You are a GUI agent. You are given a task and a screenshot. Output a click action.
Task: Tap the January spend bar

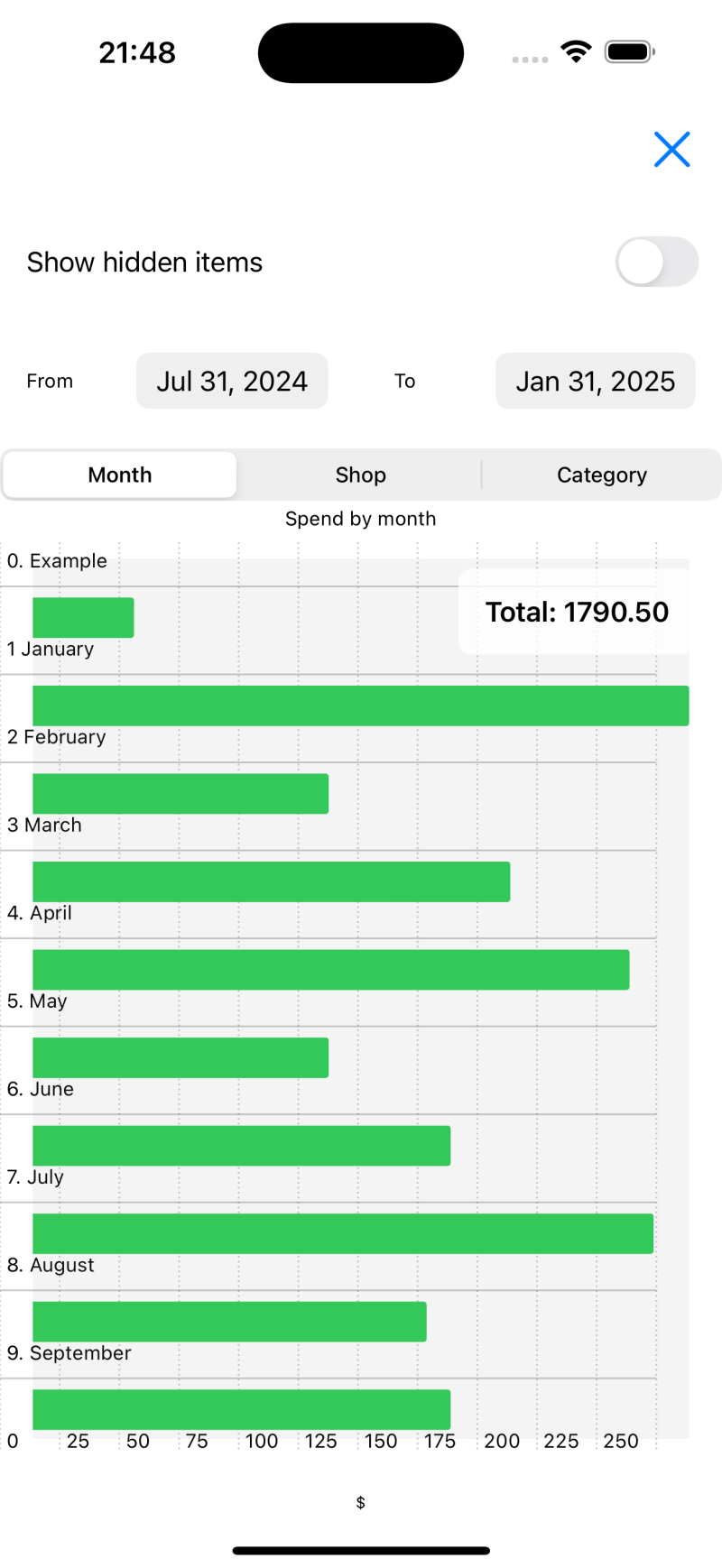point(360,706)
